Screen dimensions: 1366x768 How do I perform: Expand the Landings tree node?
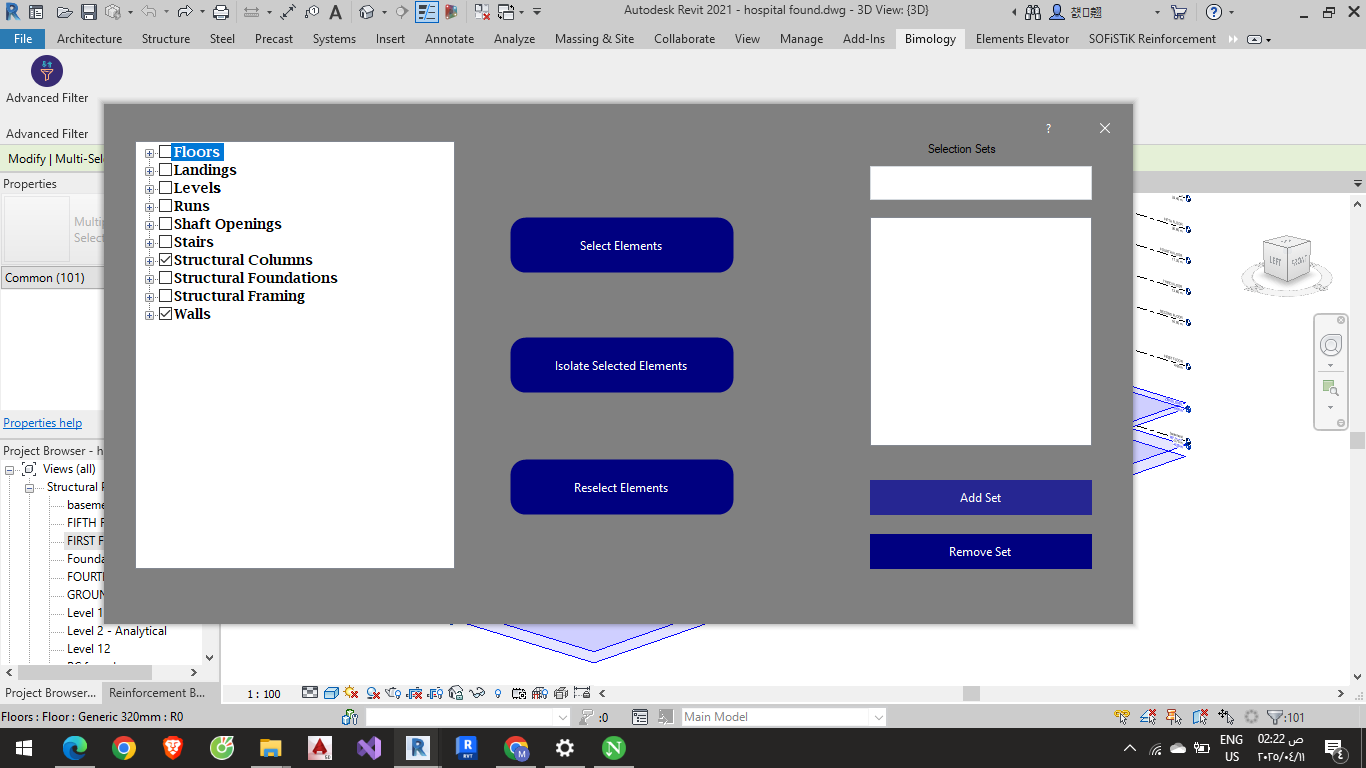[x=150, y=171]
